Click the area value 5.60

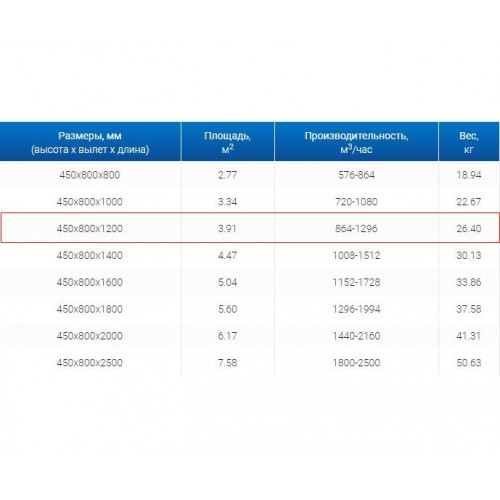[227, 309]
